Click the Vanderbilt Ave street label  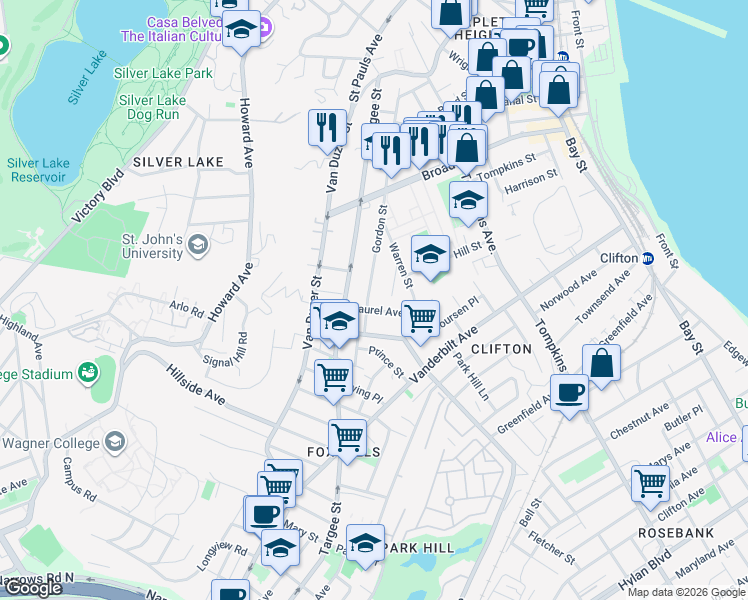(x=443, y=354)
